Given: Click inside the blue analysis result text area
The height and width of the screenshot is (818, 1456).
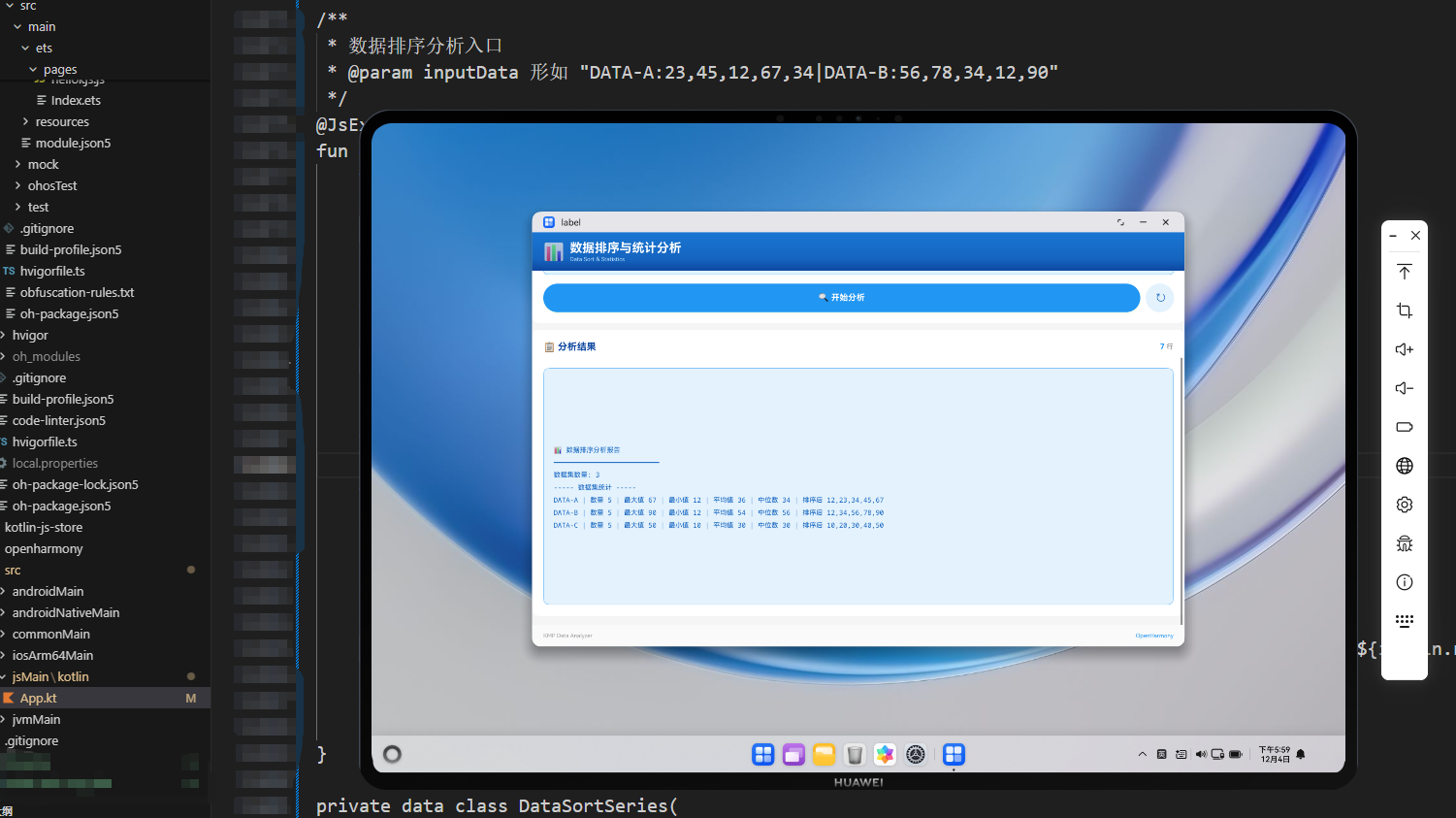Looking at the screenshot, I should 858,486.
